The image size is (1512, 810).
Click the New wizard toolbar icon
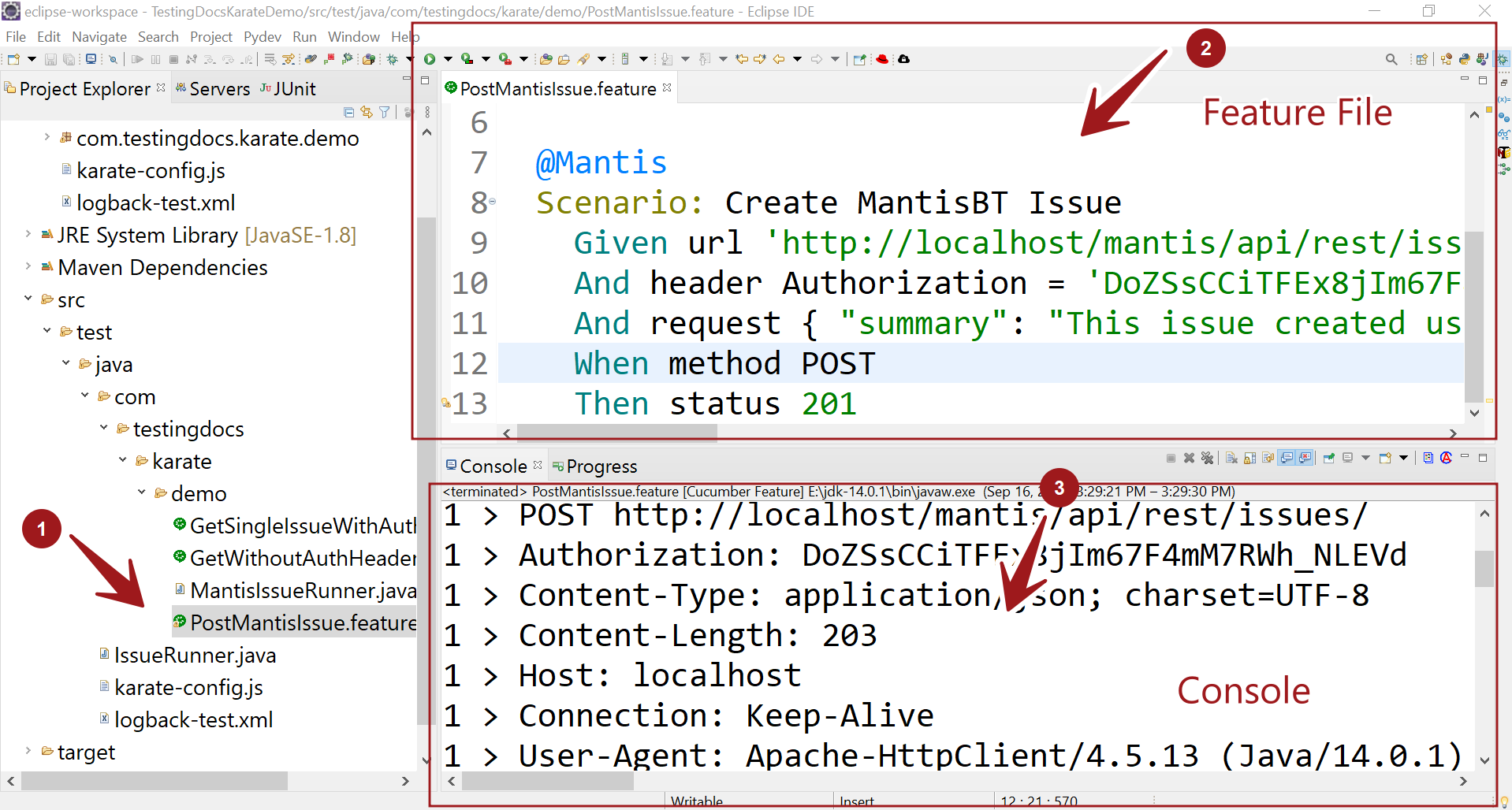click(13, 59)
